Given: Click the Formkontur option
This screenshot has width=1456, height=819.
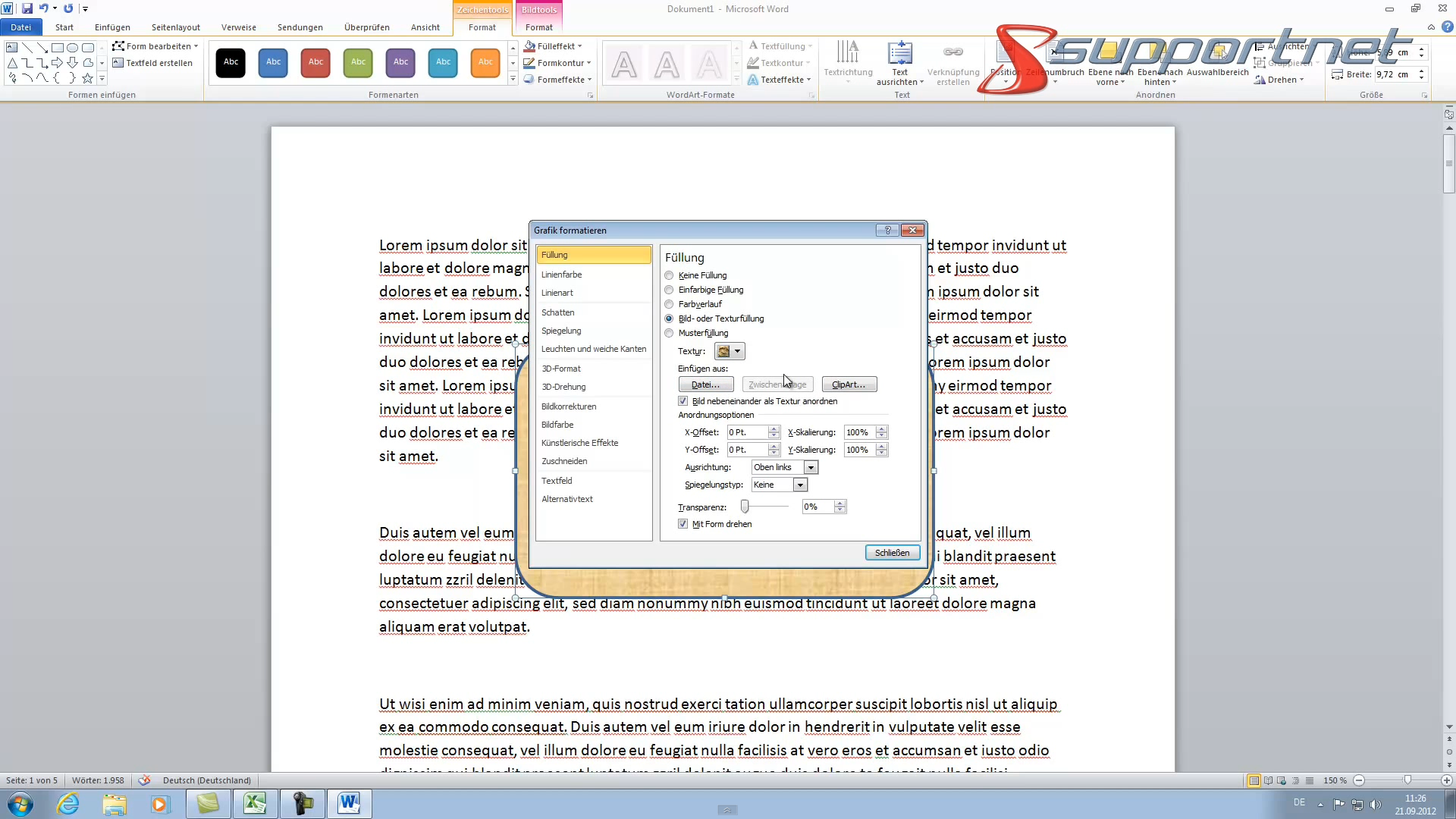Looking at the screenshot, I should point(557,63).
